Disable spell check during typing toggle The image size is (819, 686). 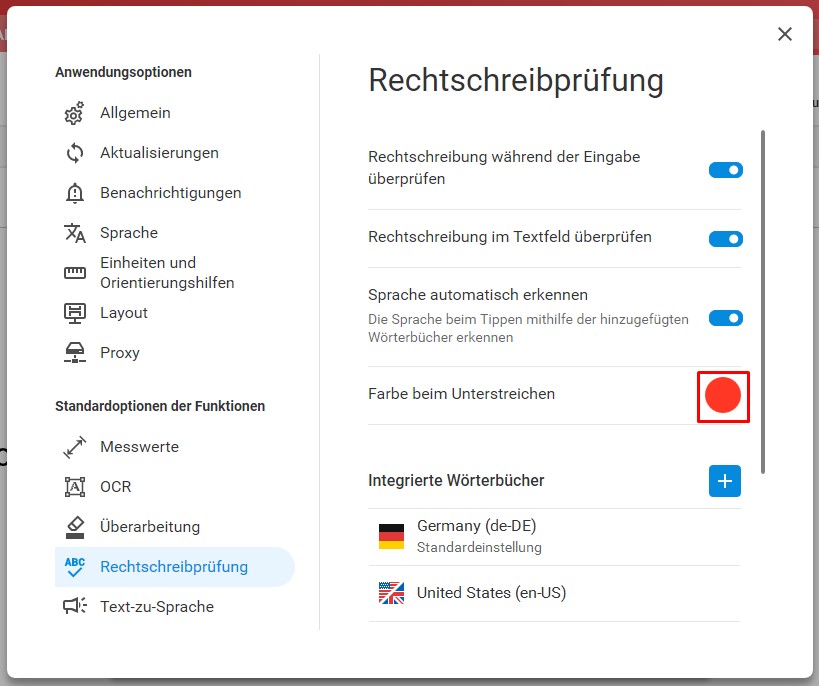click(726, 170)
